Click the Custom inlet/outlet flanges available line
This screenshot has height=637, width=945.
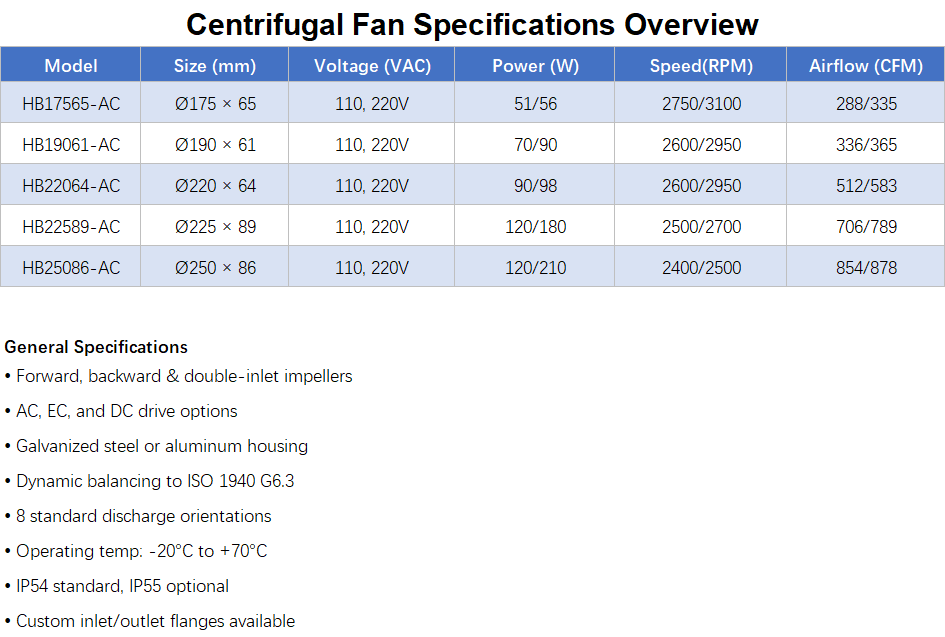150,621
